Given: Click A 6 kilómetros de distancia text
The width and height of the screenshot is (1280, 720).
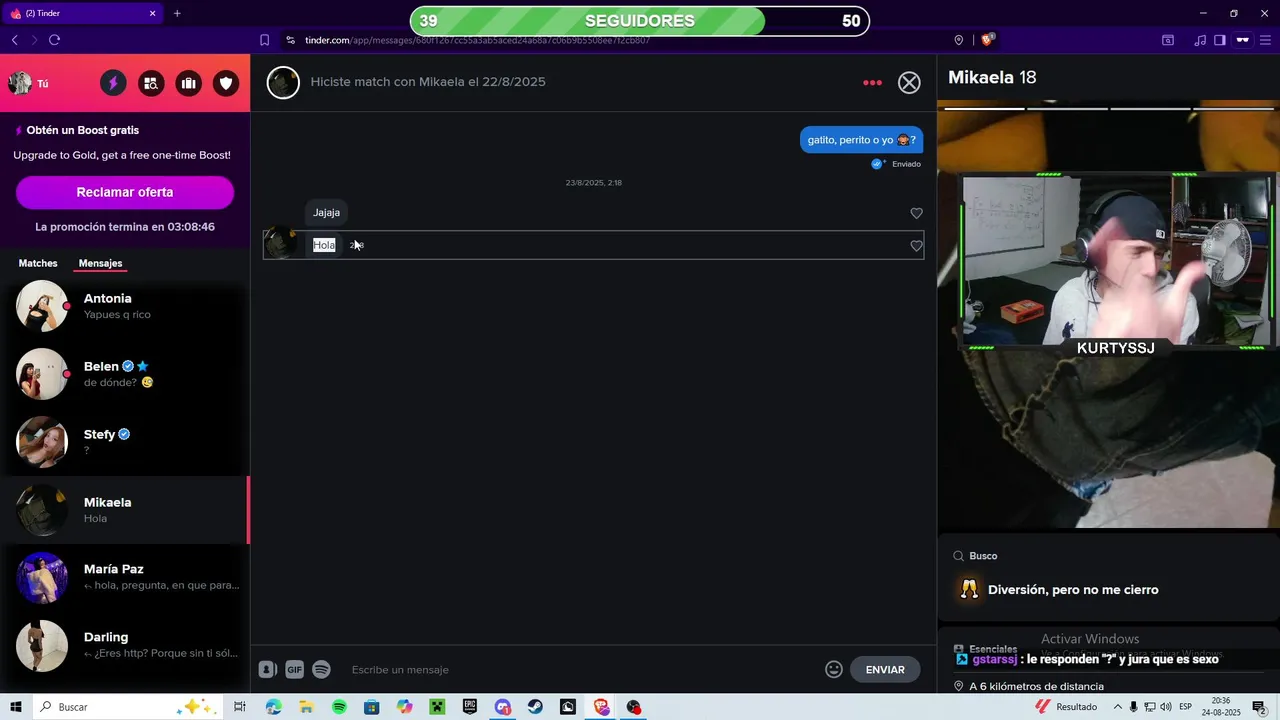Looking at the screenshot, I should point(1036,687).
